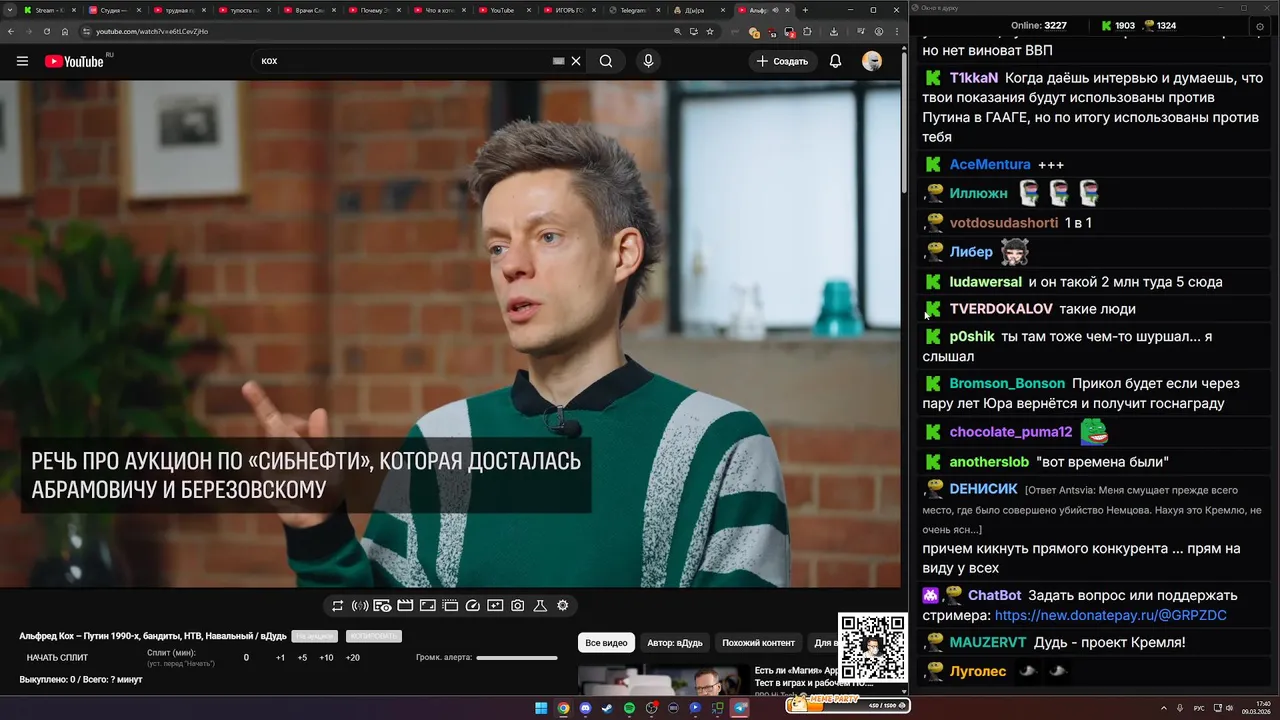Take a video screenshot with camera icon
Screen dimensions: 1280x720
(517, 605)
